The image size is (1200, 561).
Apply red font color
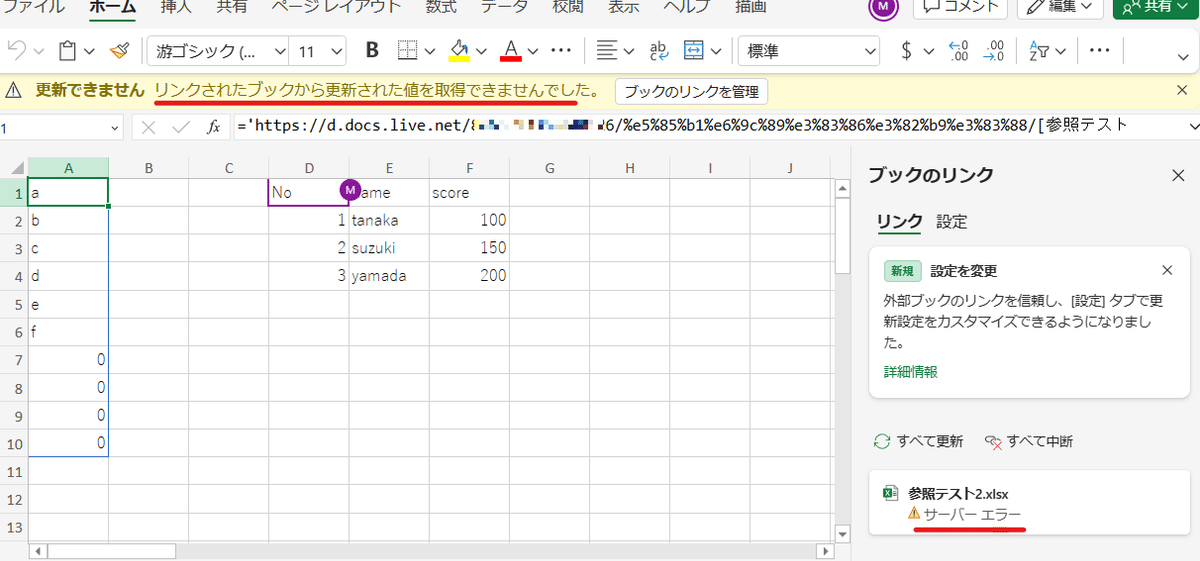coord(511,50)
